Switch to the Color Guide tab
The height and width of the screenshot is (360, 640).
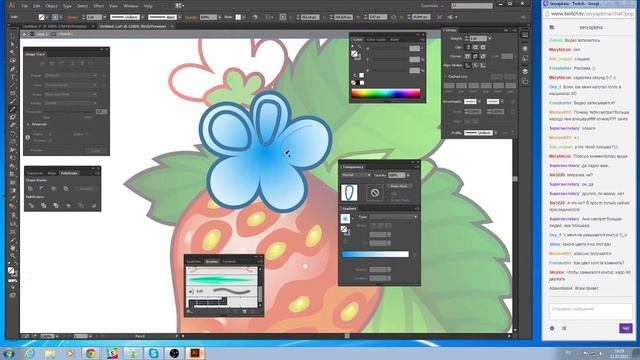click(376, 40)
